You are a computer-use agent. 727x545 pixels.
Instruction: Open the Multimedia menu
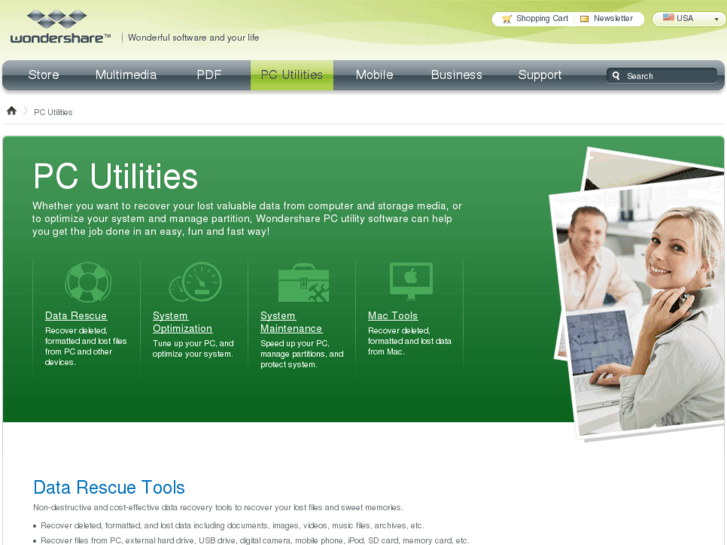coord(126,75)
